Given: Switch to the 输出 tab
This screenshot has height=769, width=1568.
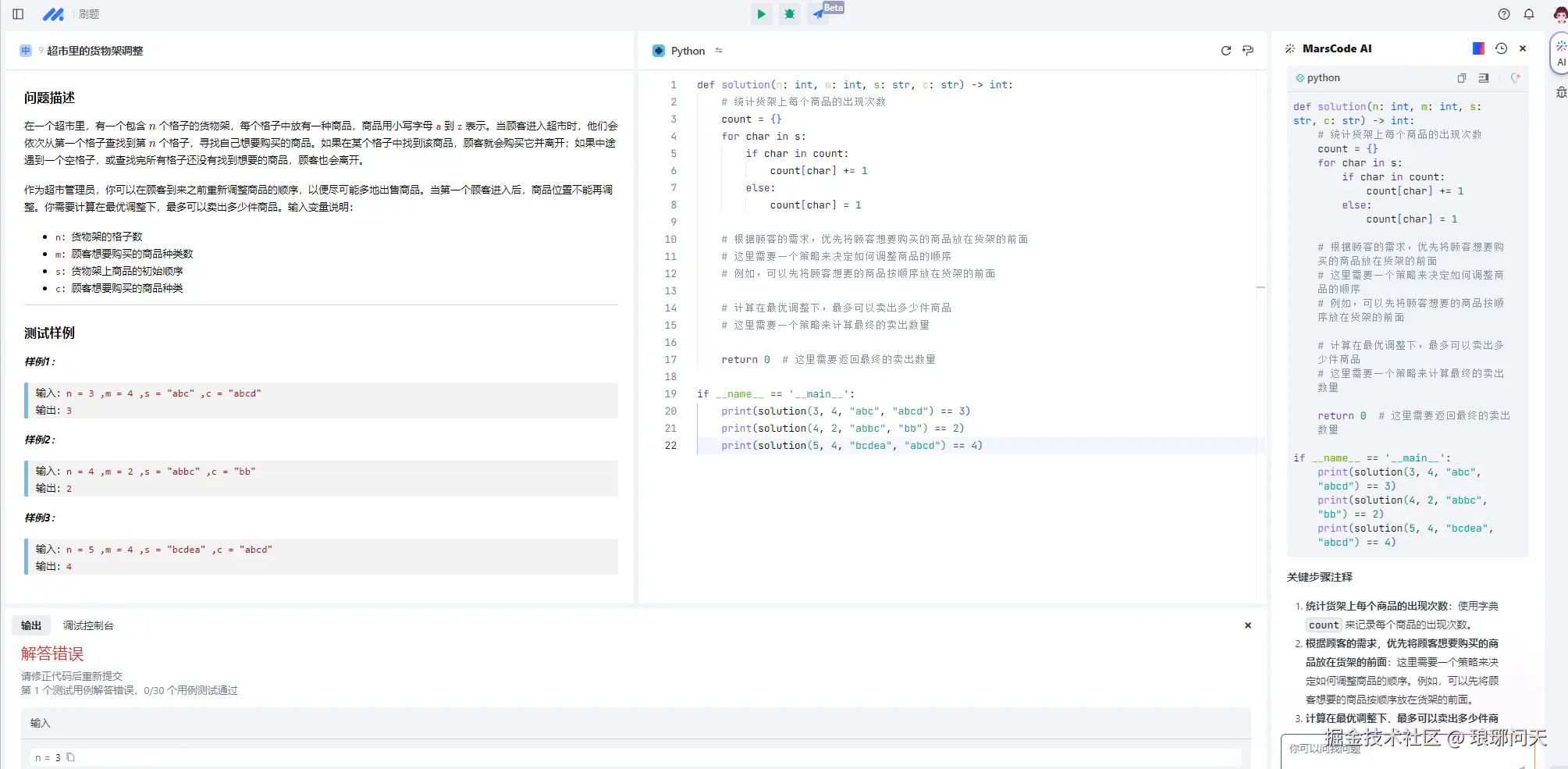Looking at the screenshot, I should coord(31,625).
